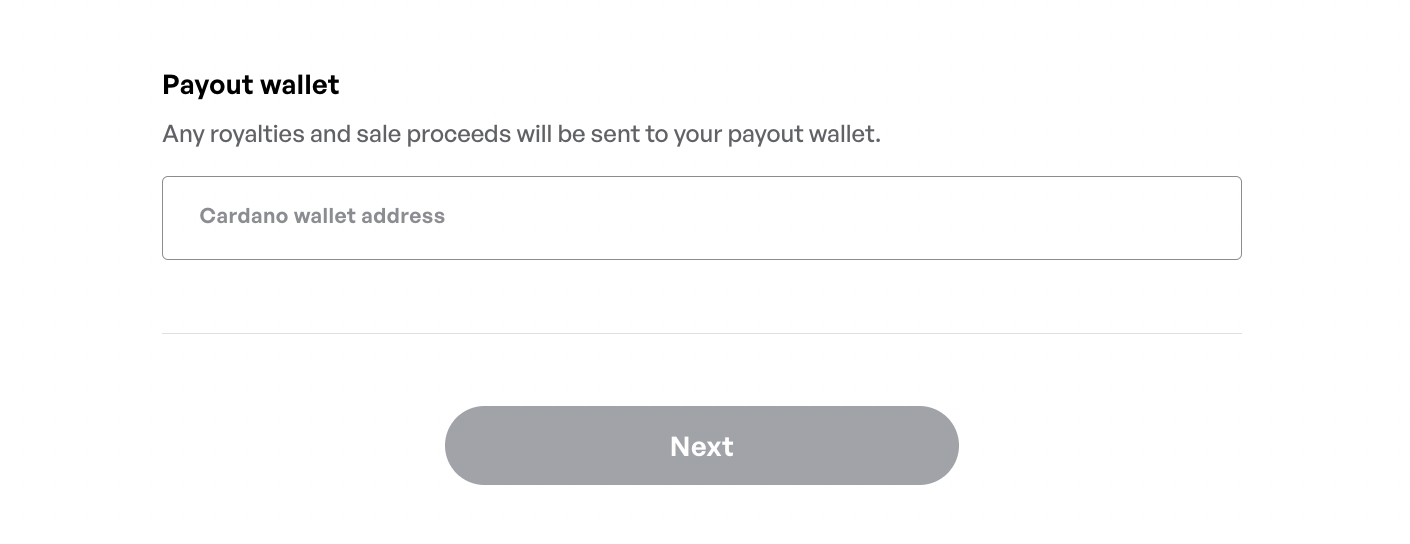Click the horizontal divider above Next

click(701, 333)
